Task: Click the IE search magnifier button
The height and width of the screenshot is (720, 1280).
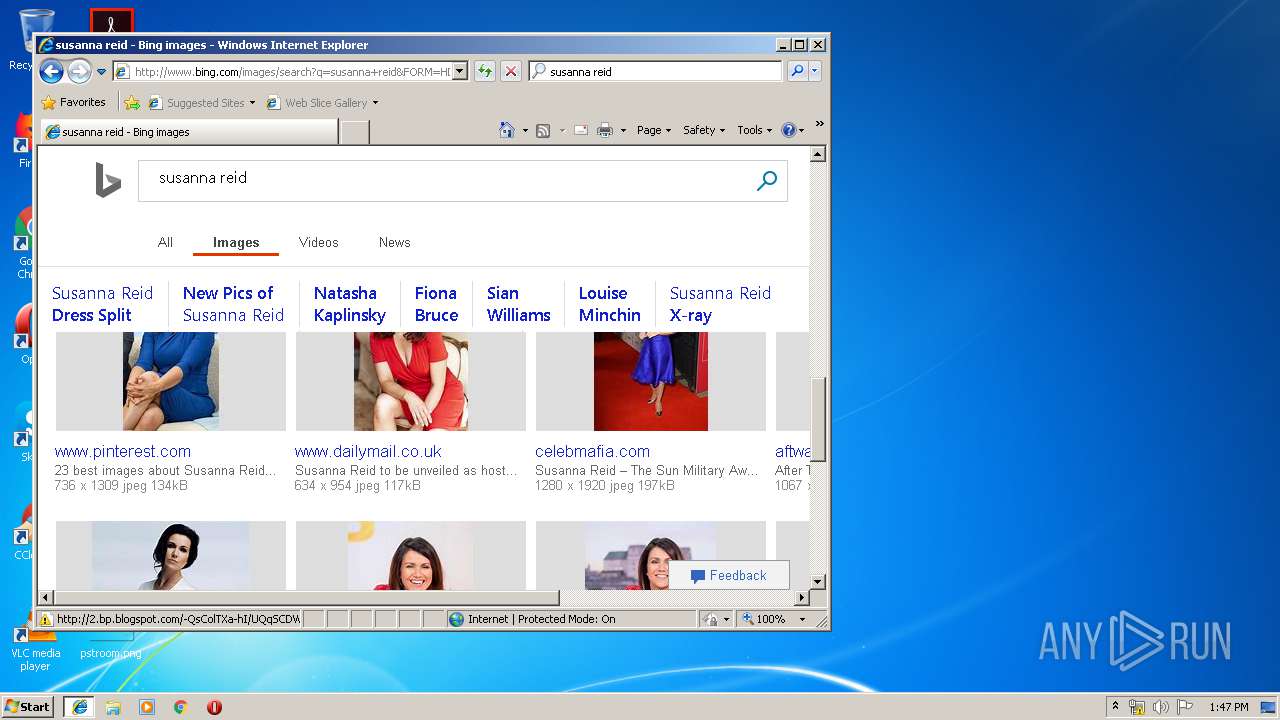Action: (797, 71)
